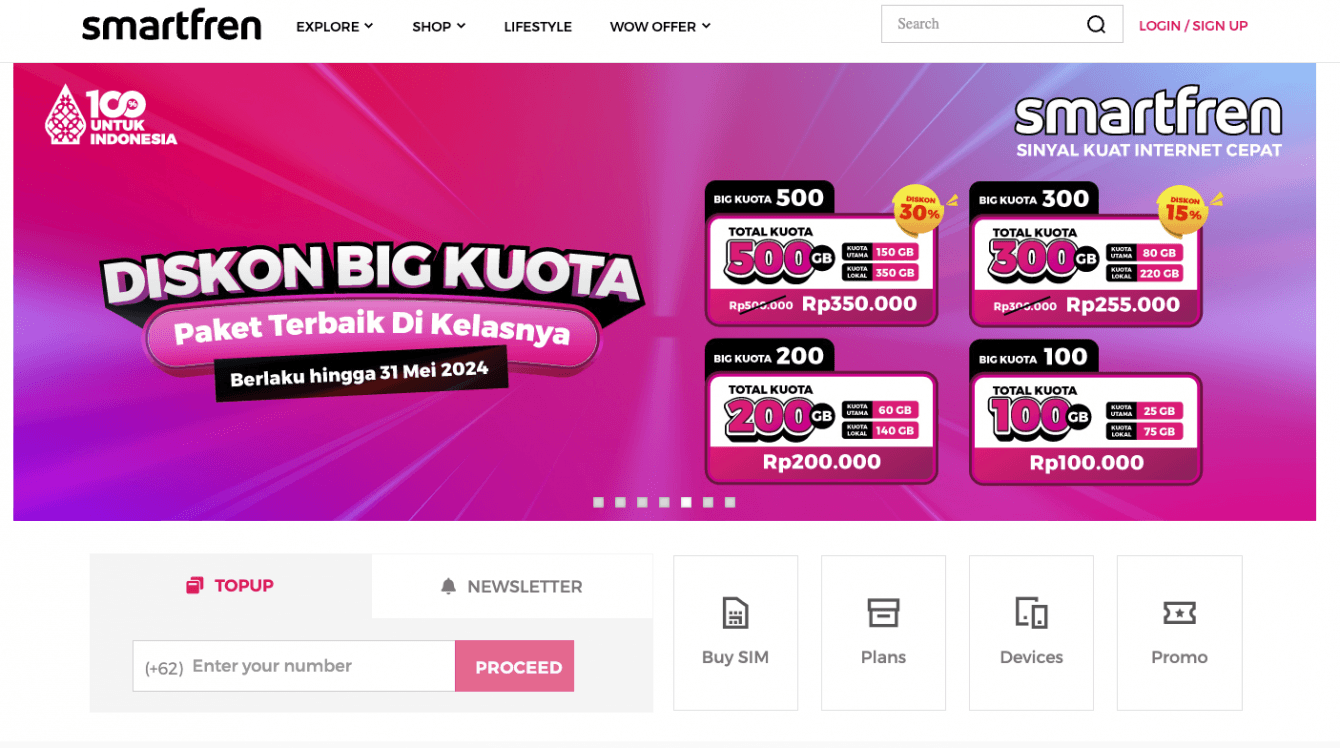Click the 100% Untuk Indonesia badge
The image size is (1340, 748).
(x=111, y=115)
